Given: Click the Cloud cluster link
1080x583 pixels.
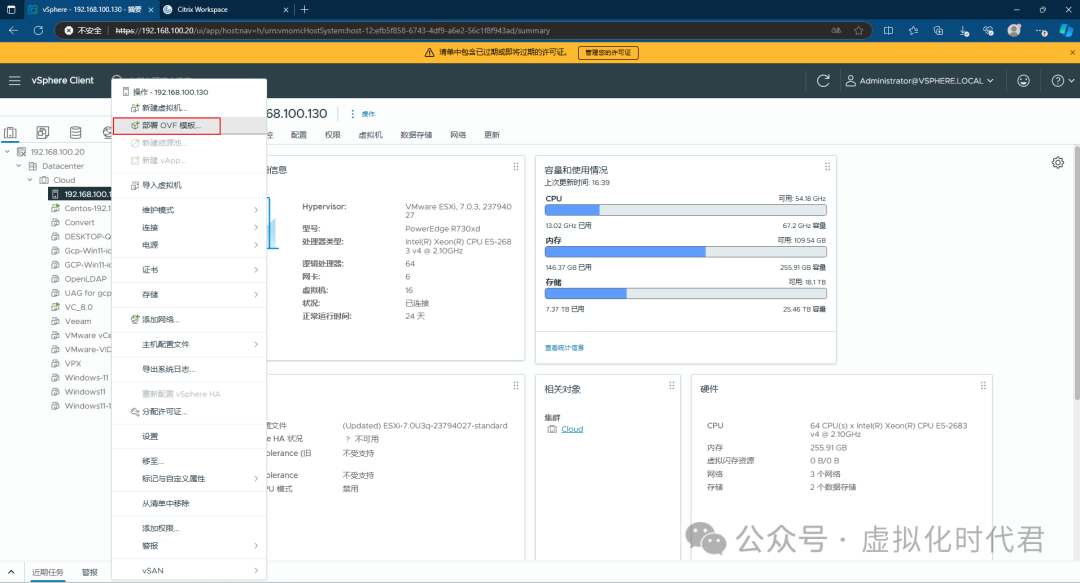Looking at the screenshot, I should click(572, 429).
